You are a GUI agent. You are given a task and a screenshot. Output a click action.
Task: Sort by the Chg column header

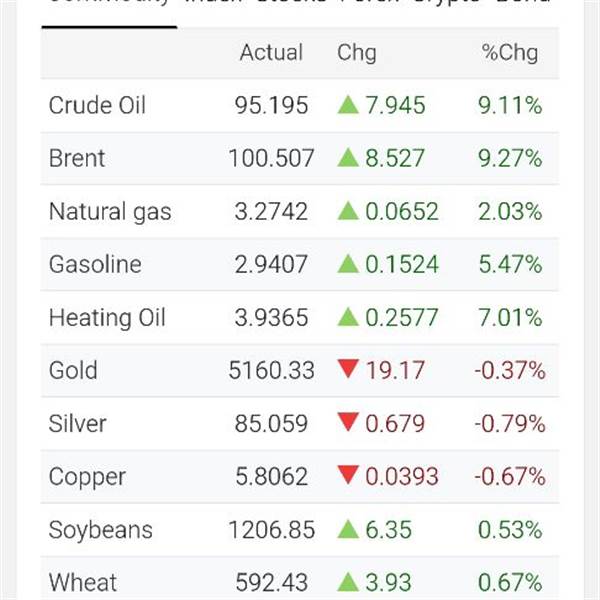click(357, 53)
